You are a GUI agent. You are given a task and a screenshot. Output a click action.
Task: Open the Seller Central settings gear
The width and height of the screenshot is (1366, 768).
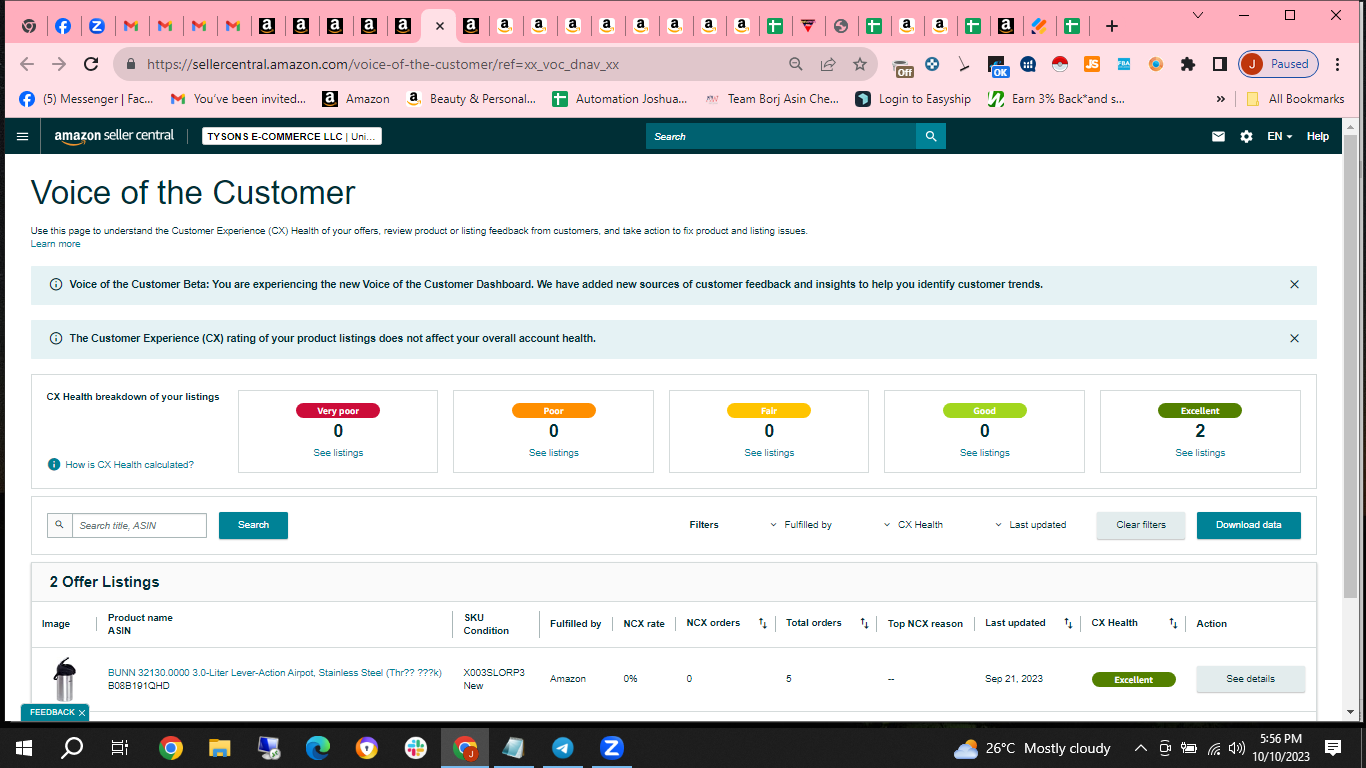[1246, 136]
